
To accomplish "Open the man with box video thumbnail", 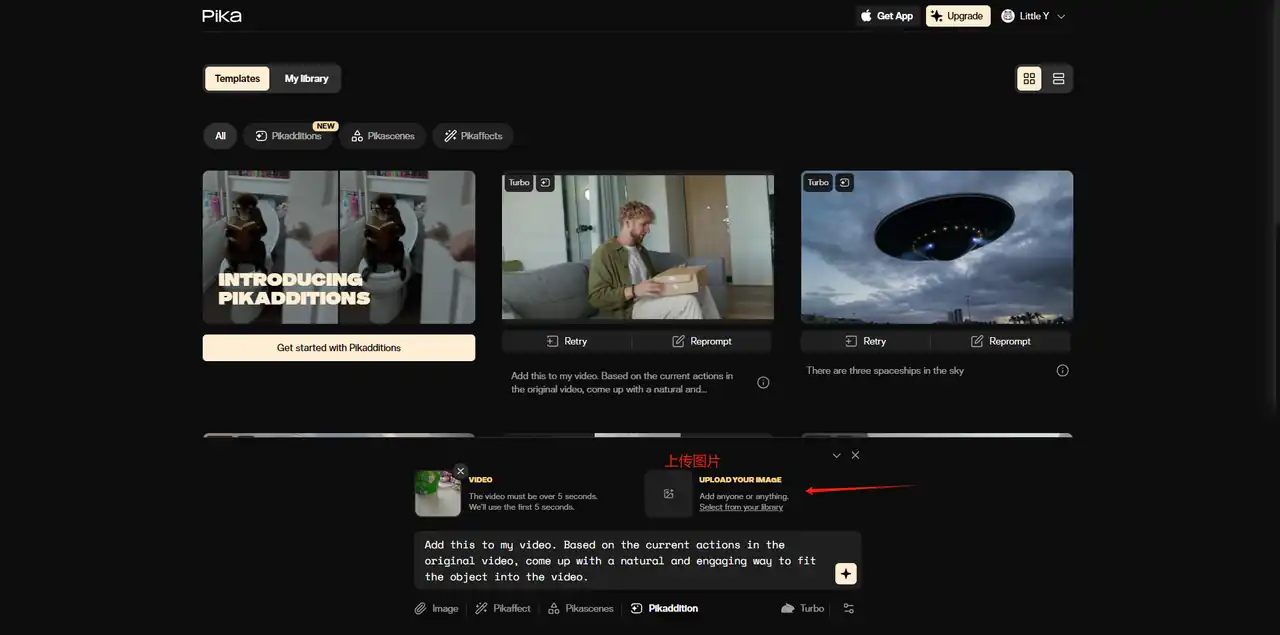I will coord(637,247).
